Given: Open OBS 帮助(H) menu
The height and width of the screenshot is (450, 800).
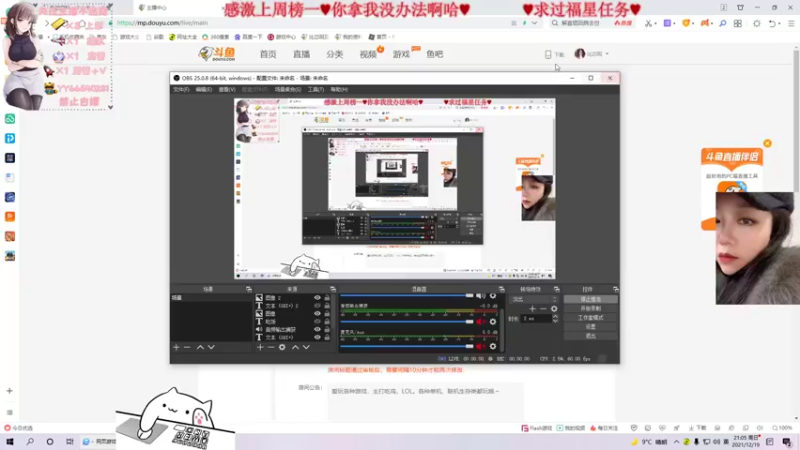Looking at the screenshot, I should (339, 90).
